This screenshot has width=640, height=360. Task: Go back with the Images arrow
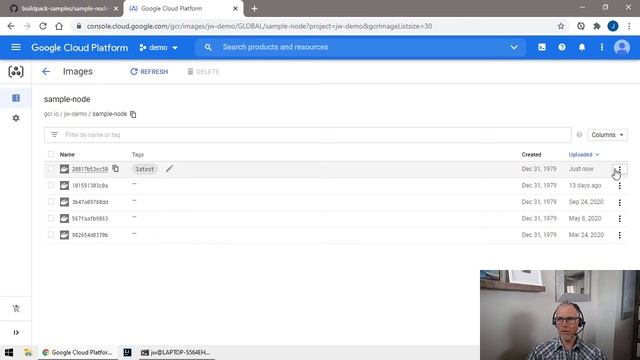46,71
